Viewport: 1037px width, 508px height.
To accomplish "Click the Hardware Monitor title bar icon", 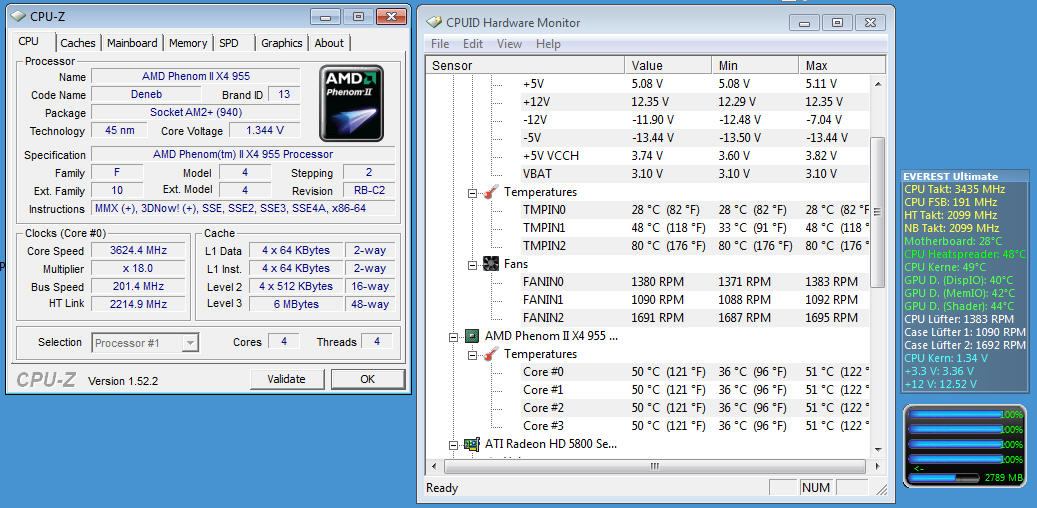I will click(434, 22).
